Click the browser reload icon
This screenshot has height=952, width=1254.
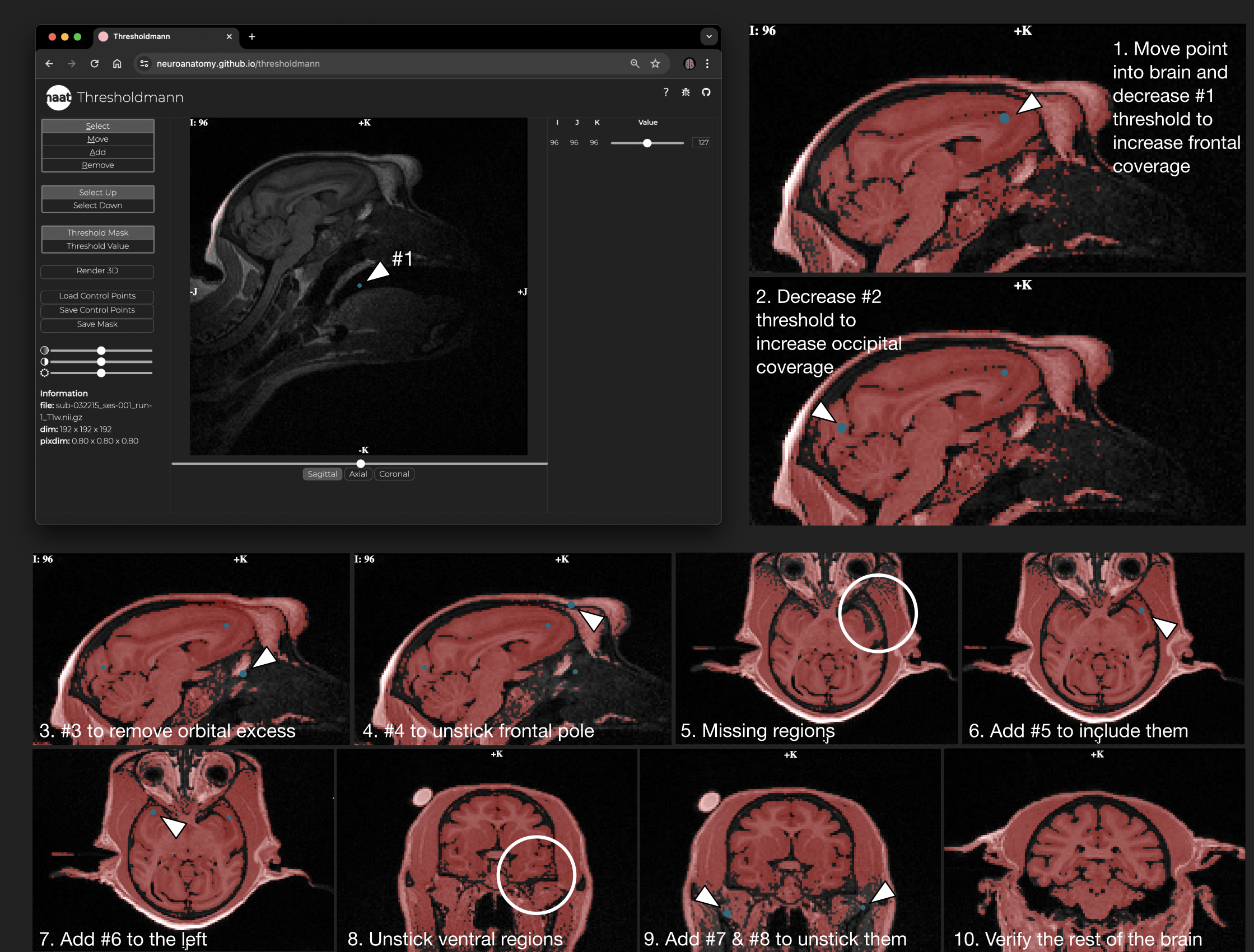click(x=95, y=63)
